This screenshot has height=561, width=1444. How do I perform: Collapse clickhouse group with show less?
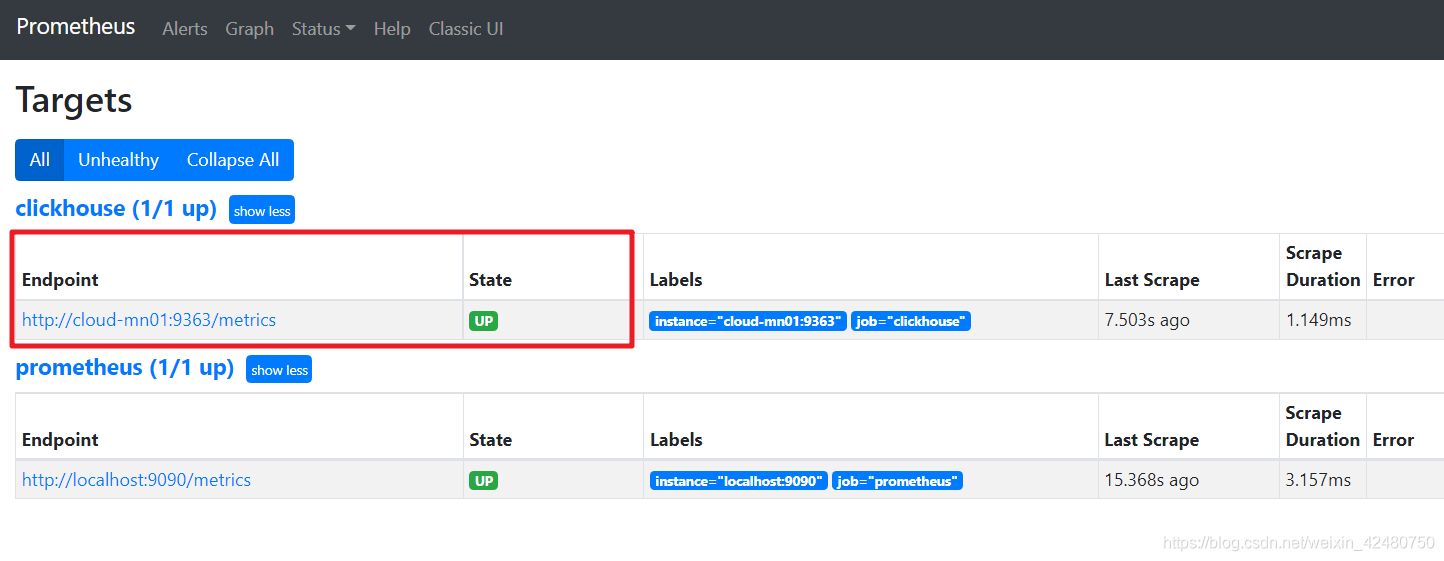point(262,210)
